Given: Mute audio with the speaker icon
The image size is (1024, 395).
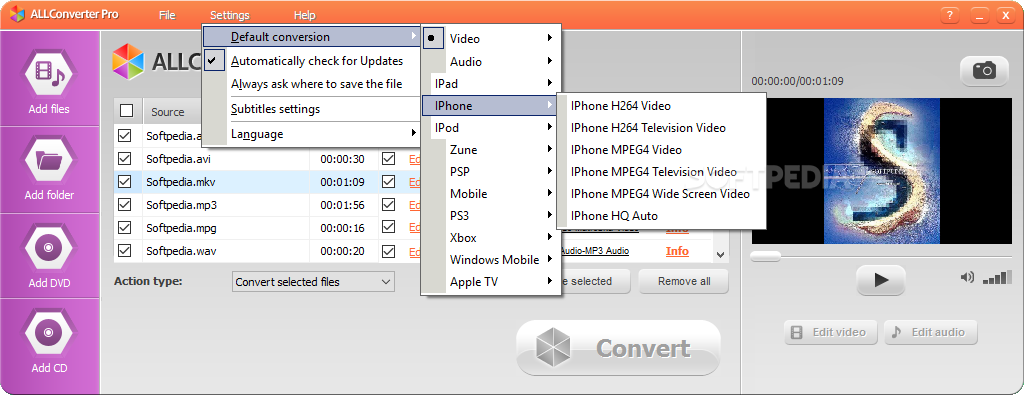Looking at the screenshot, I should click(967, 277).
